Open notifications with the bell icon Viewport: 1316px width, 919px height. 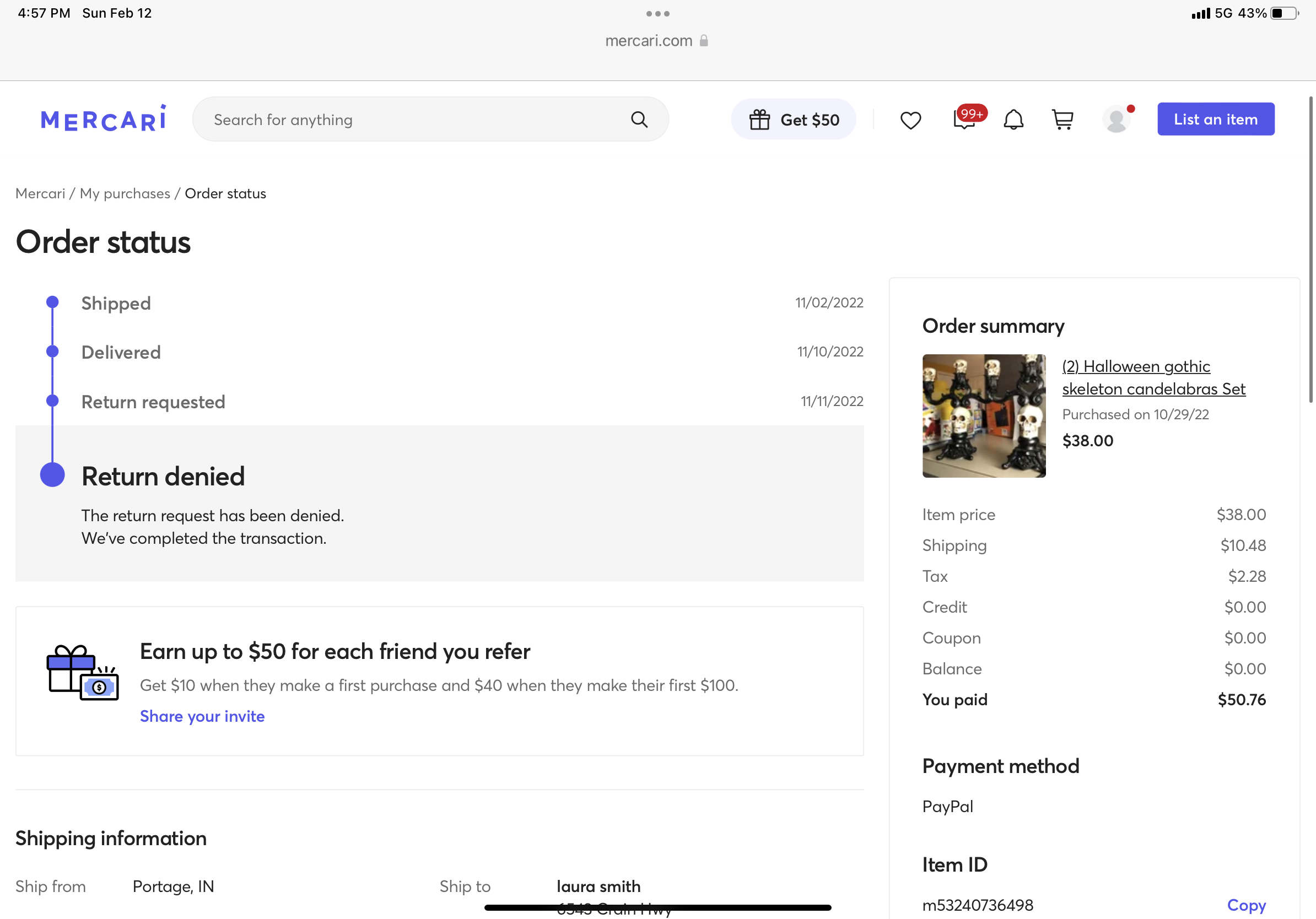coord(1013,119)
